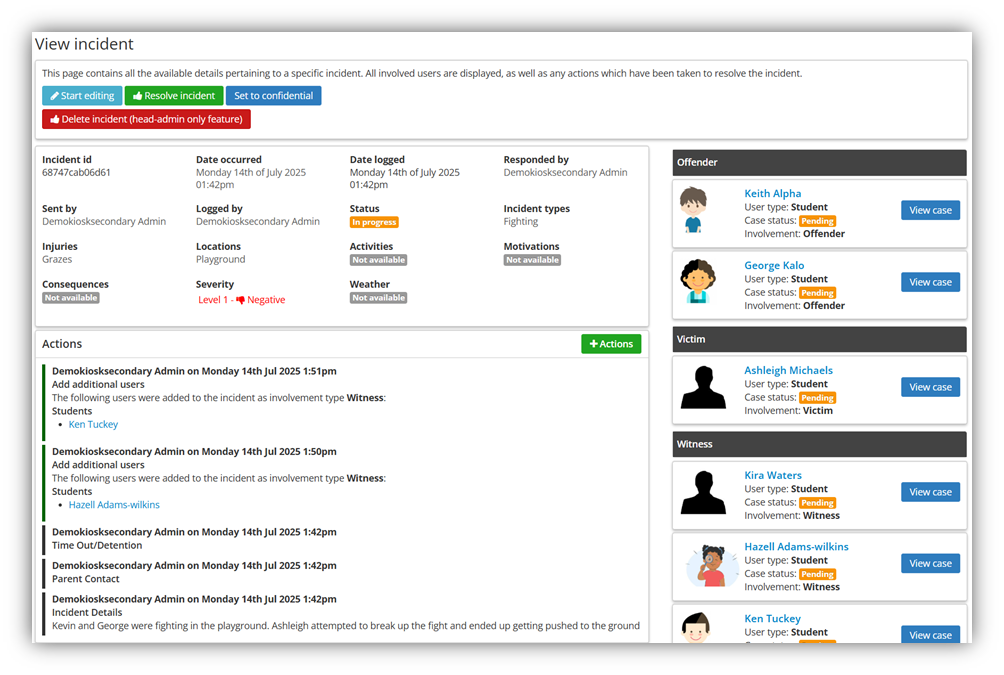1004x675 pixels.
Task: Open Hazell Adams-wilkins link in Actions list
Action: tap(114, 505)
